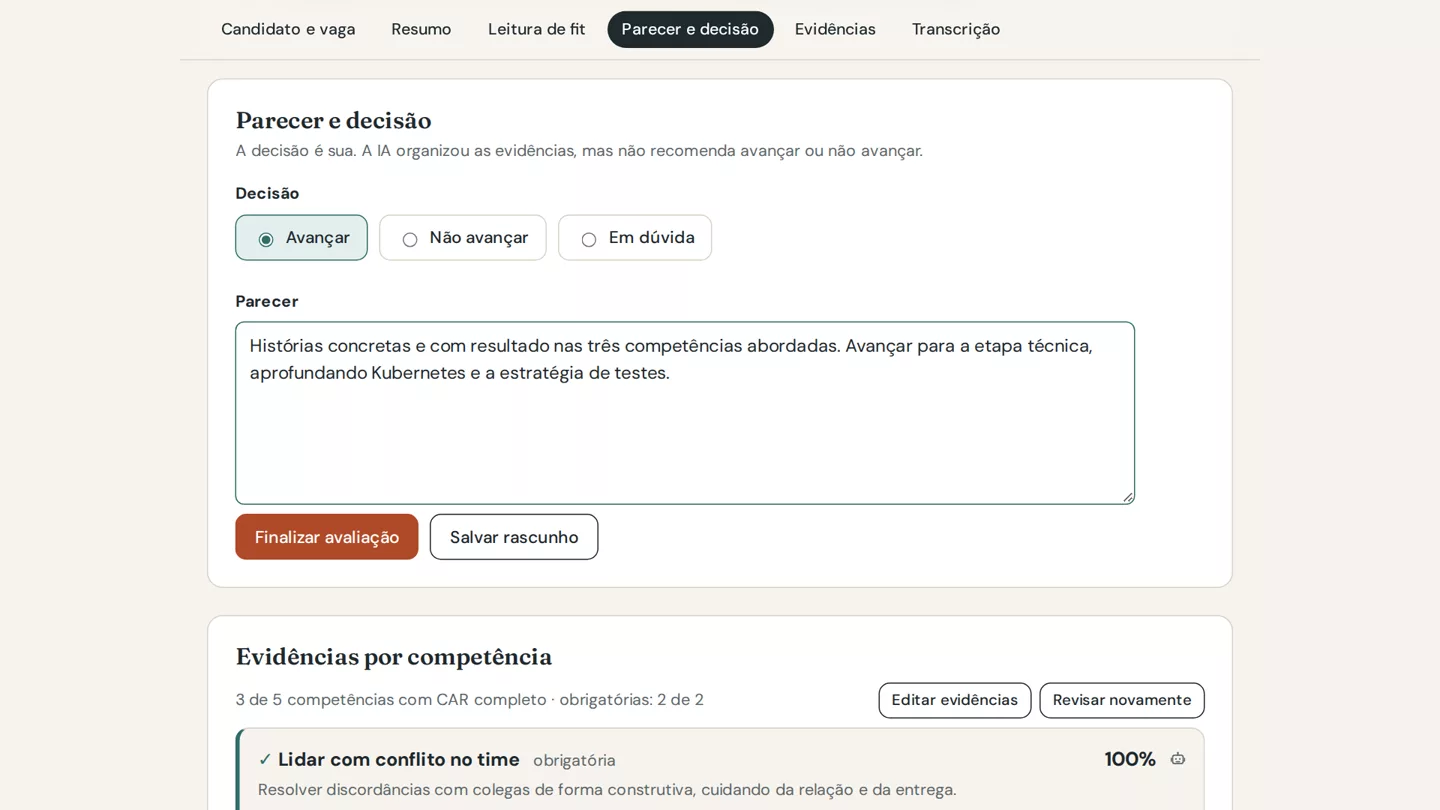Click the Evidências por competência heading
This screenshot has width=1440, height=810.
point(394,657)
